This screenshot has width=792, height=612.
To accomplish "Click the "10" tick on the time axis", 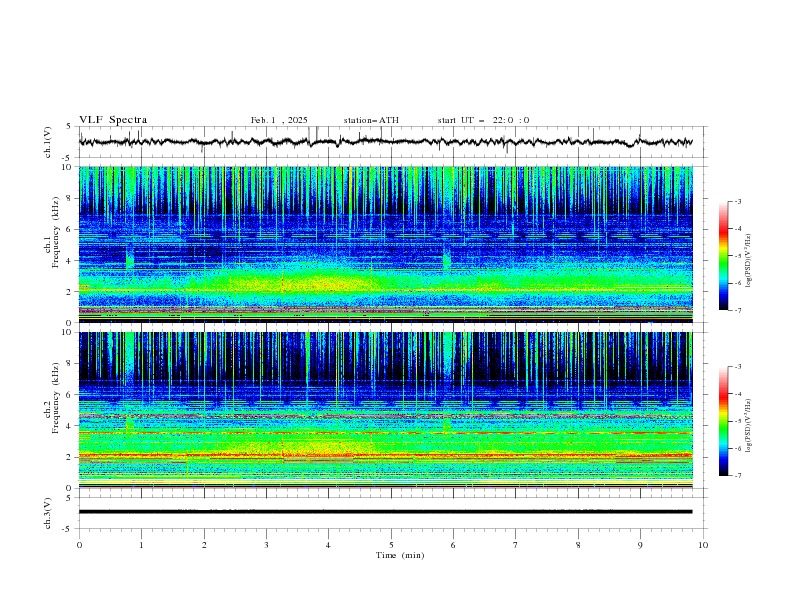I will pyautogui.click(x=703, y=545).
